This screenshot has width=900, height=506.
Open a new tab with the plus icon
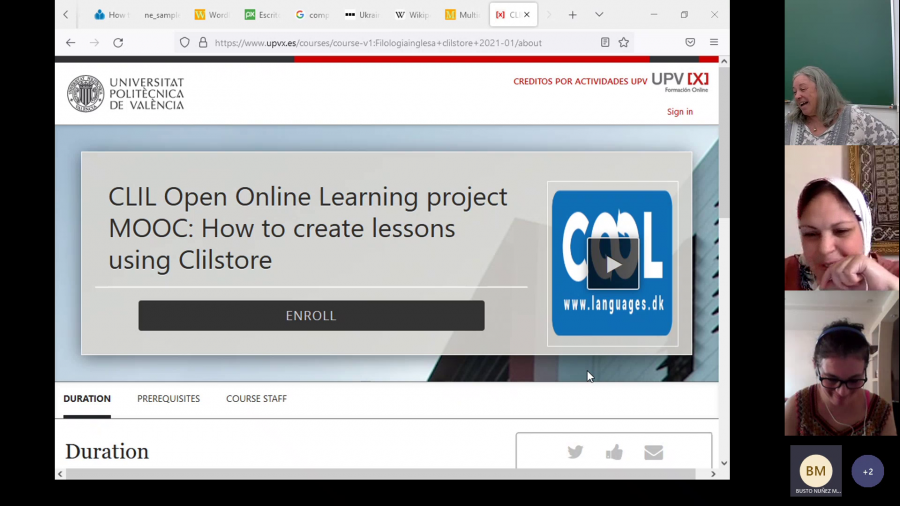tap(572, 15)
